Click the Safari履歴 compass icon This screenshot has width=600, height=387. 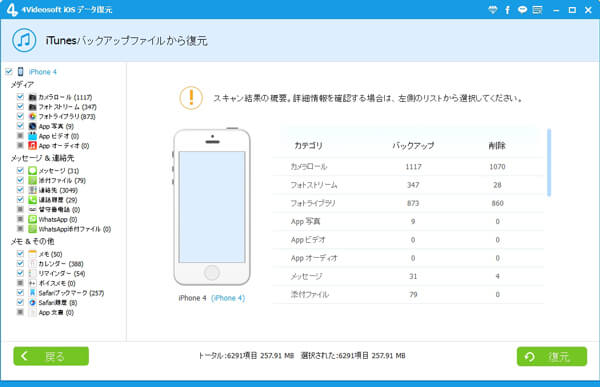click(33, 302)
